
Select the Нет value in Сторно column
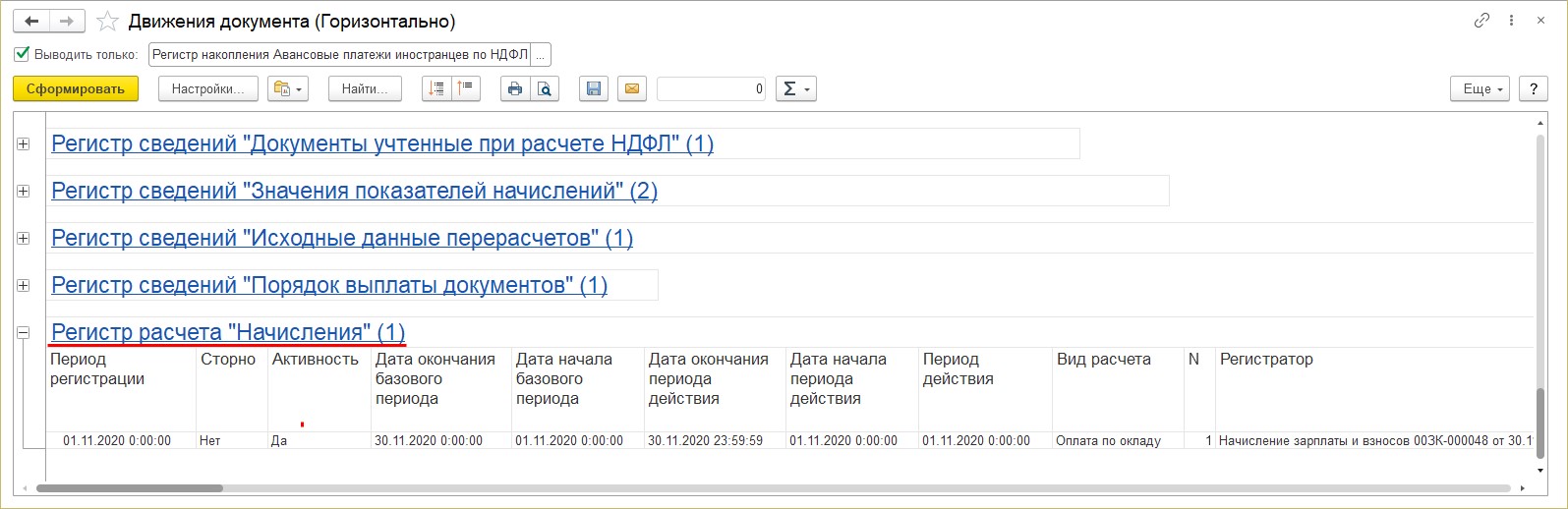pyautogui.click(x=232, y=440)
